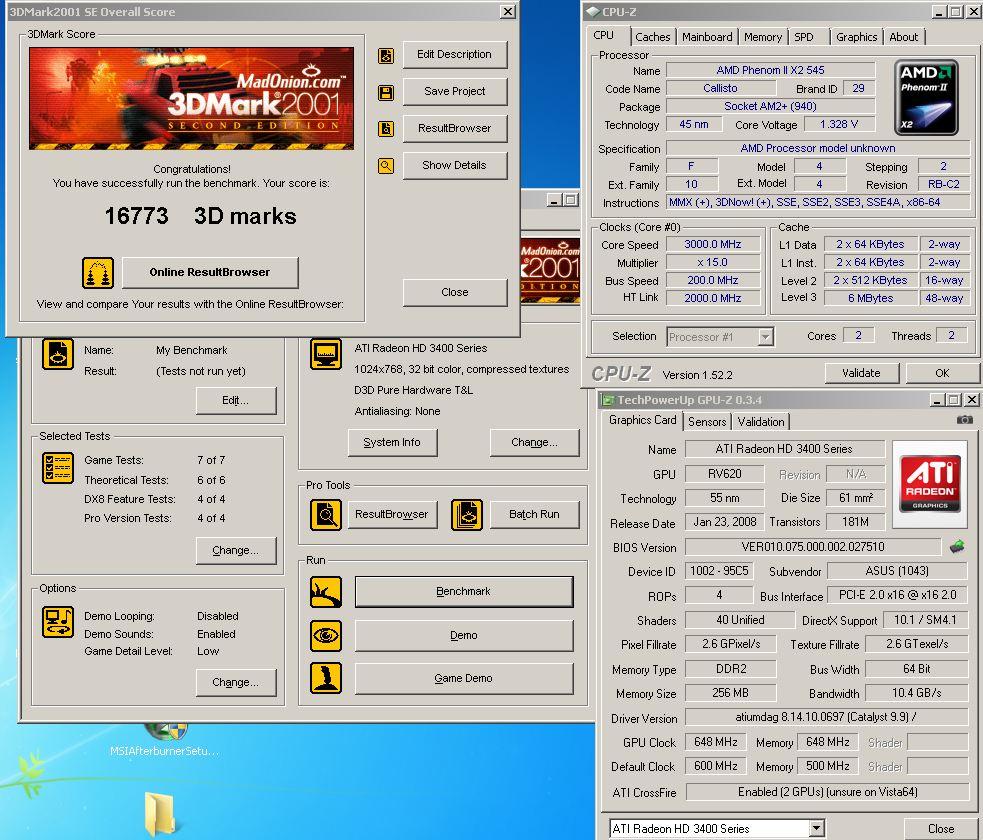The image size is (983, 840).
Task: Click Change... for display settings
Action: (534, 443)
